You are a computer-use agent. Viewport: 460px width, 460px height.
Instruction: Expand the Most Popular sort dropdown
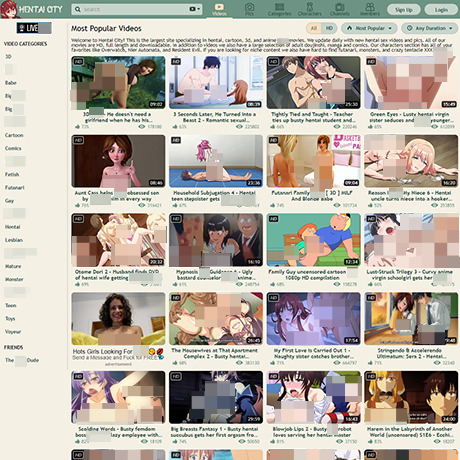click(369, 28)
